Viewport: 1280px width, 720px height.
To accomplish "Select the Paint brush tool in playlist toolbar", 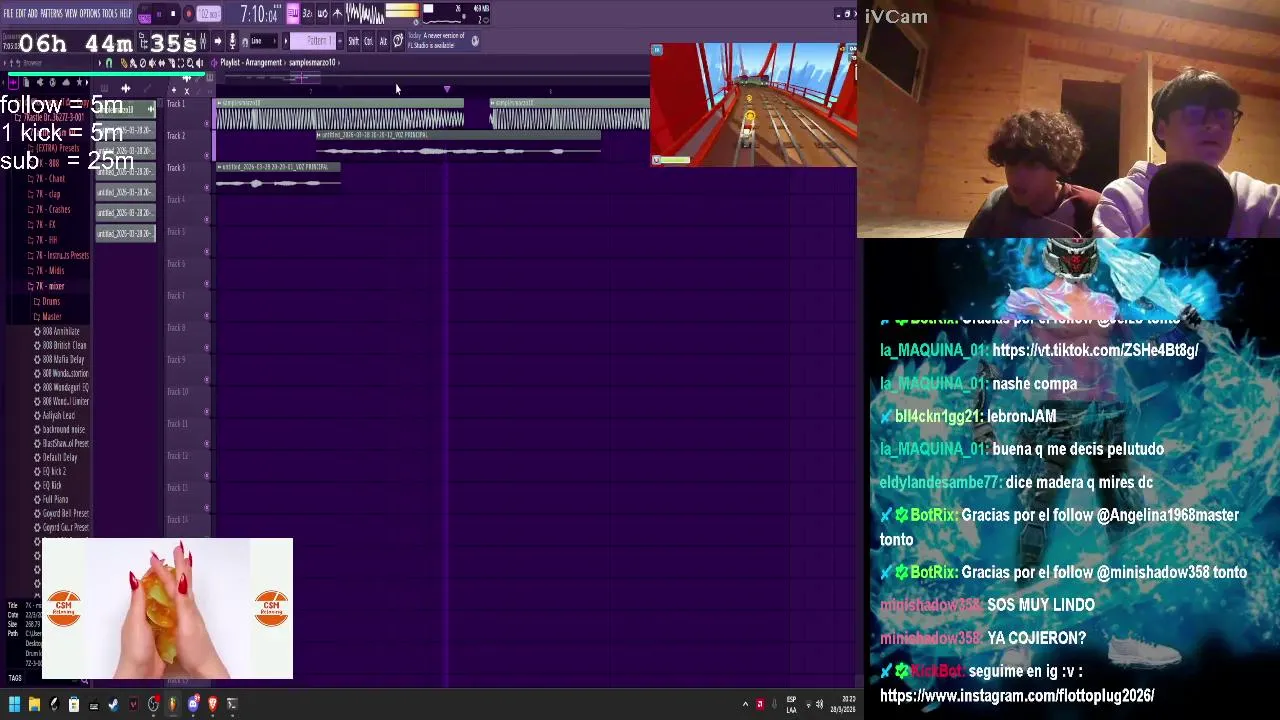I will (133, 62).
